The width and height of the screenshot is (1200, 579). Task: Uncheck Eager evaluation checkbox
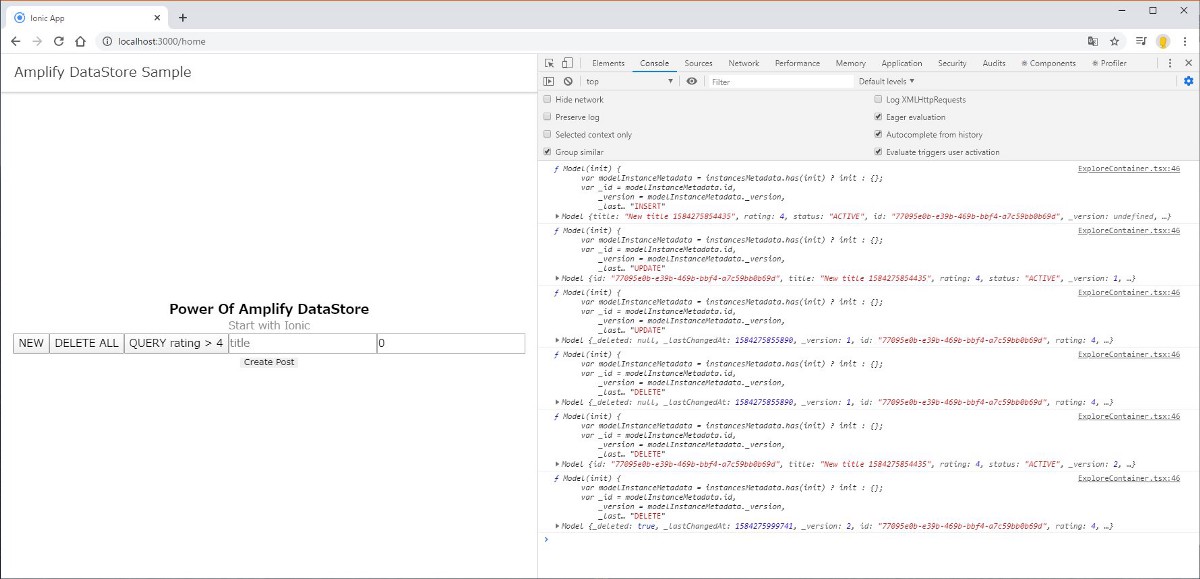[x=878, y=117]
